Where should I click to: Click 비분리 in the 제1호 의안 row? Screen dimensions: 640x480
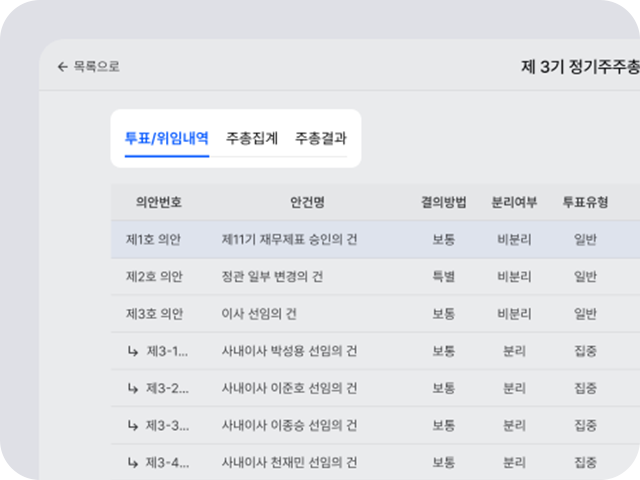(514, 240)
